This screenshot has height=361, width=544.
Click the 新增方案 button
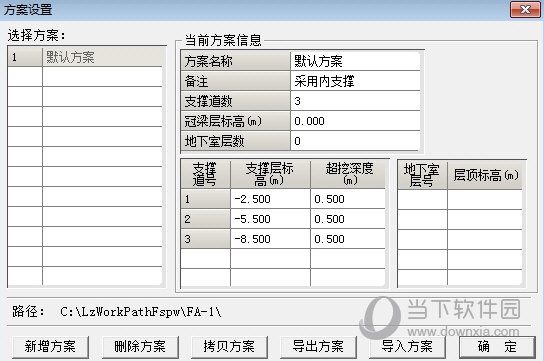click(50, 346)
